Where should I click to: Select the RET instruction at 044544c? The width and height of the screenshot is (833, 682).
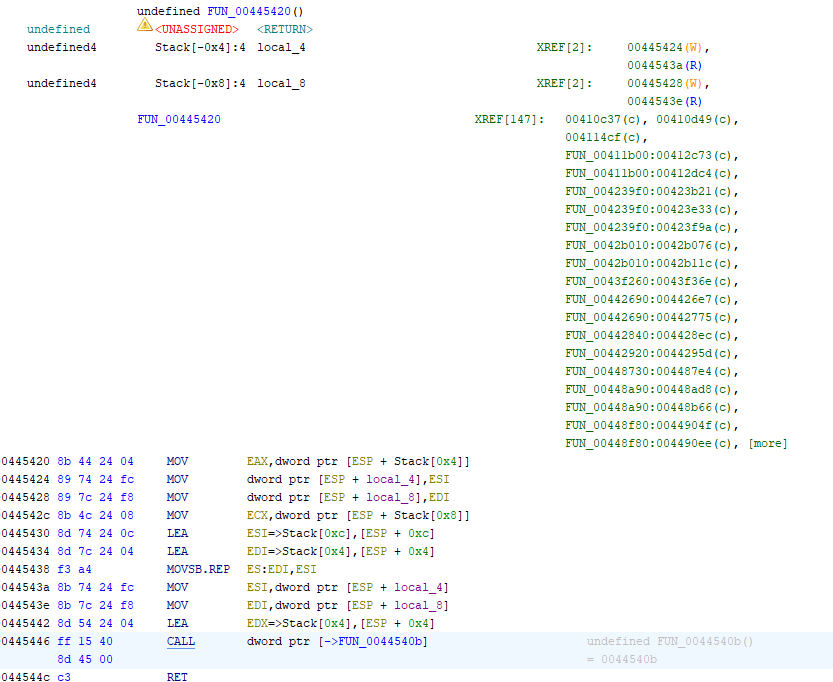177,678
